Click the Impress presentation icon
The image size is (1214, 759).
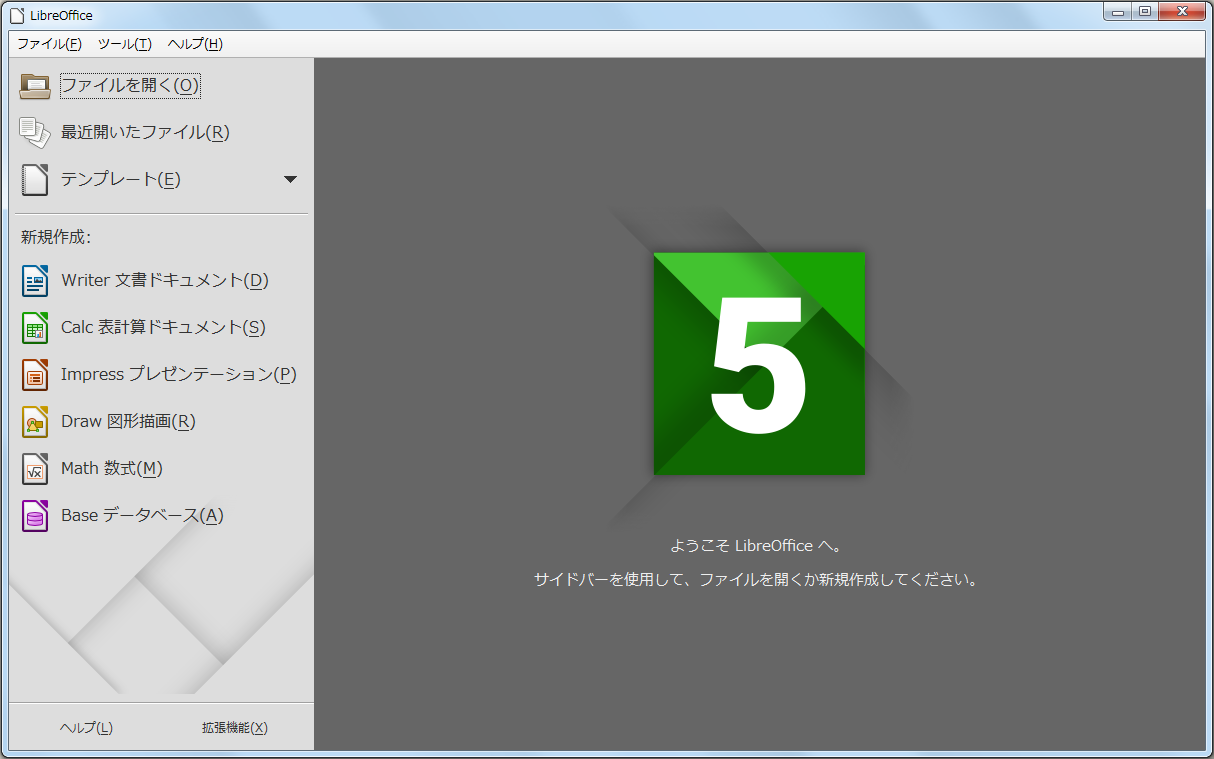[35, 375]
